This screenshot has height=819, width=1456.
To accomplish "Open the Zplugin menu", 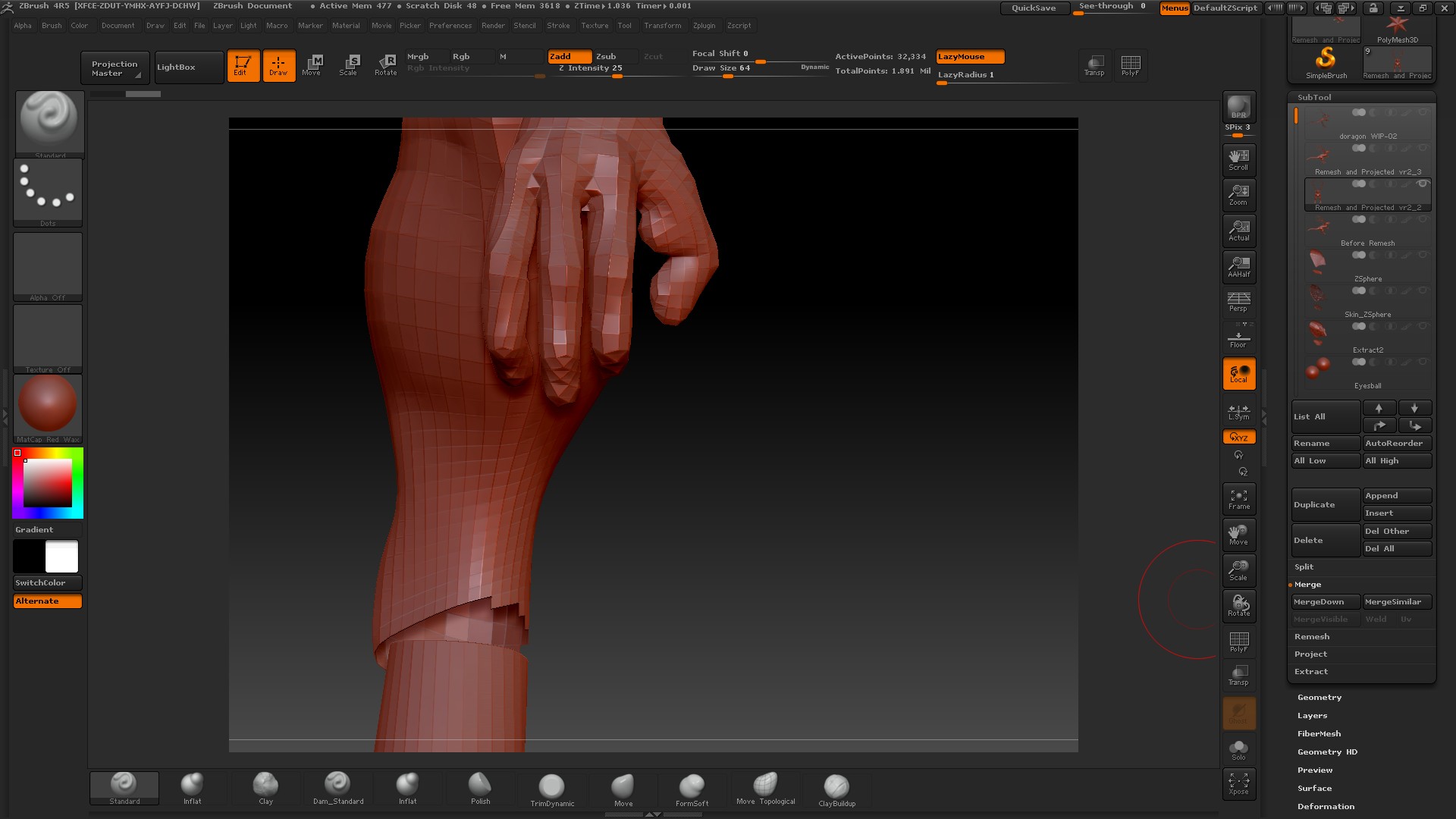I will (704, 26).
